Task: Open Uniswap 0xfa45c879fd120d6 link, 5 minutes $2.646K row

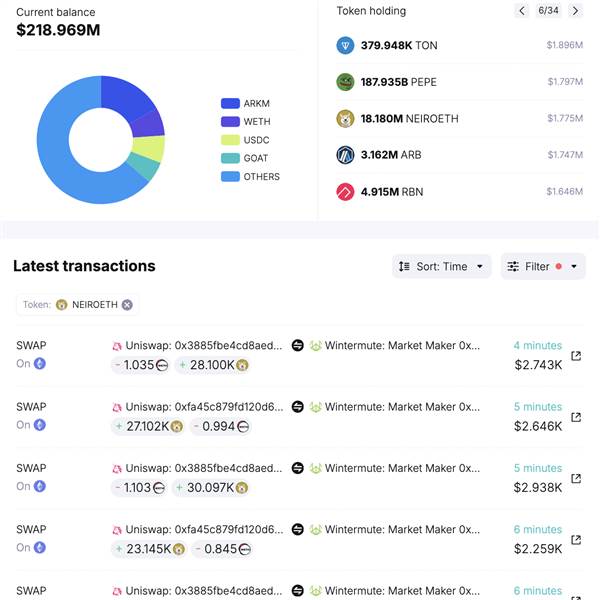Action: (204, 407)
